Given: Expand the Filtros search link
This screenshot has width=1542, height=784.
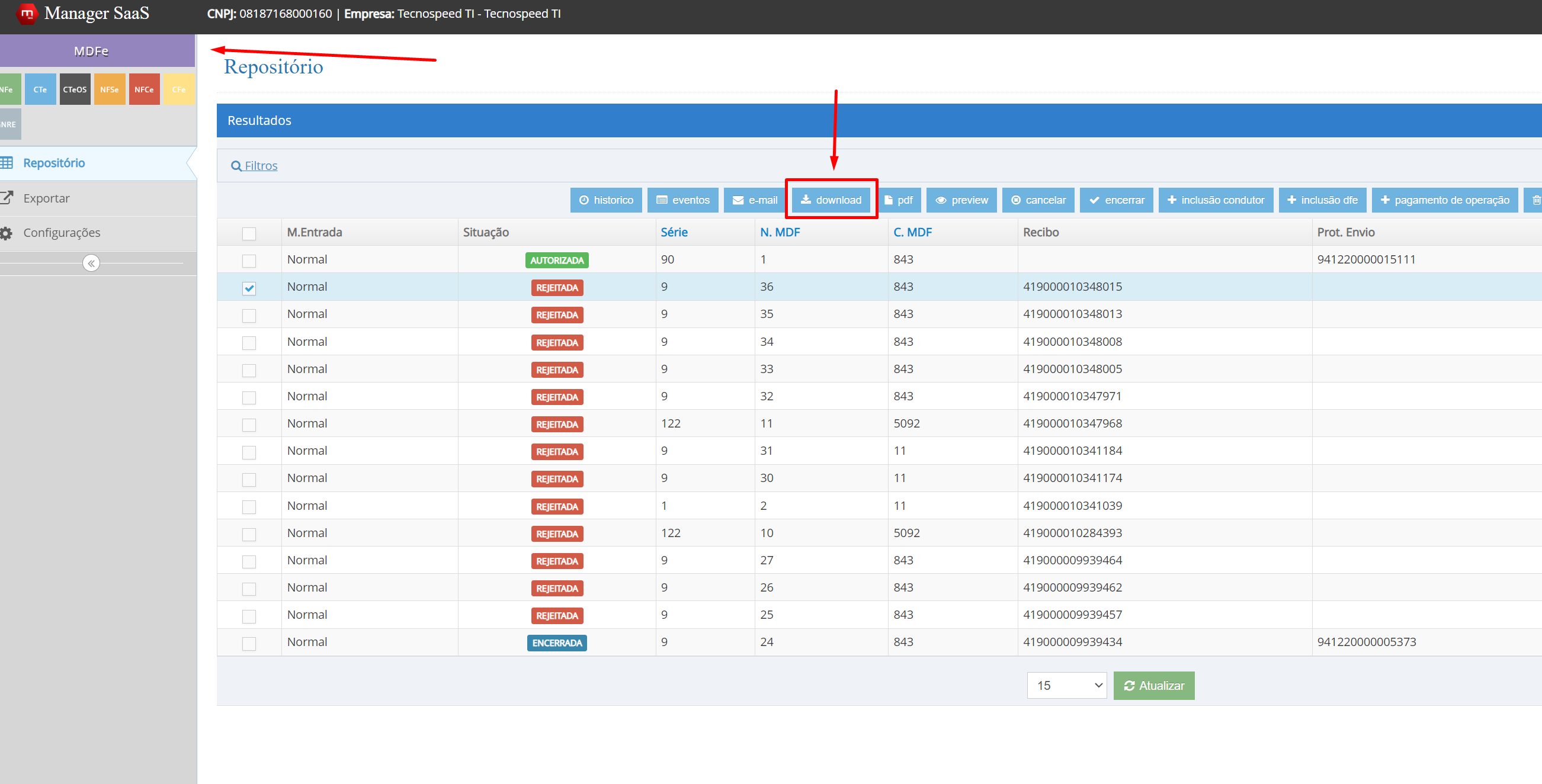Looking at the screenshot, I should pyautogui.click(x=254, y=166).
